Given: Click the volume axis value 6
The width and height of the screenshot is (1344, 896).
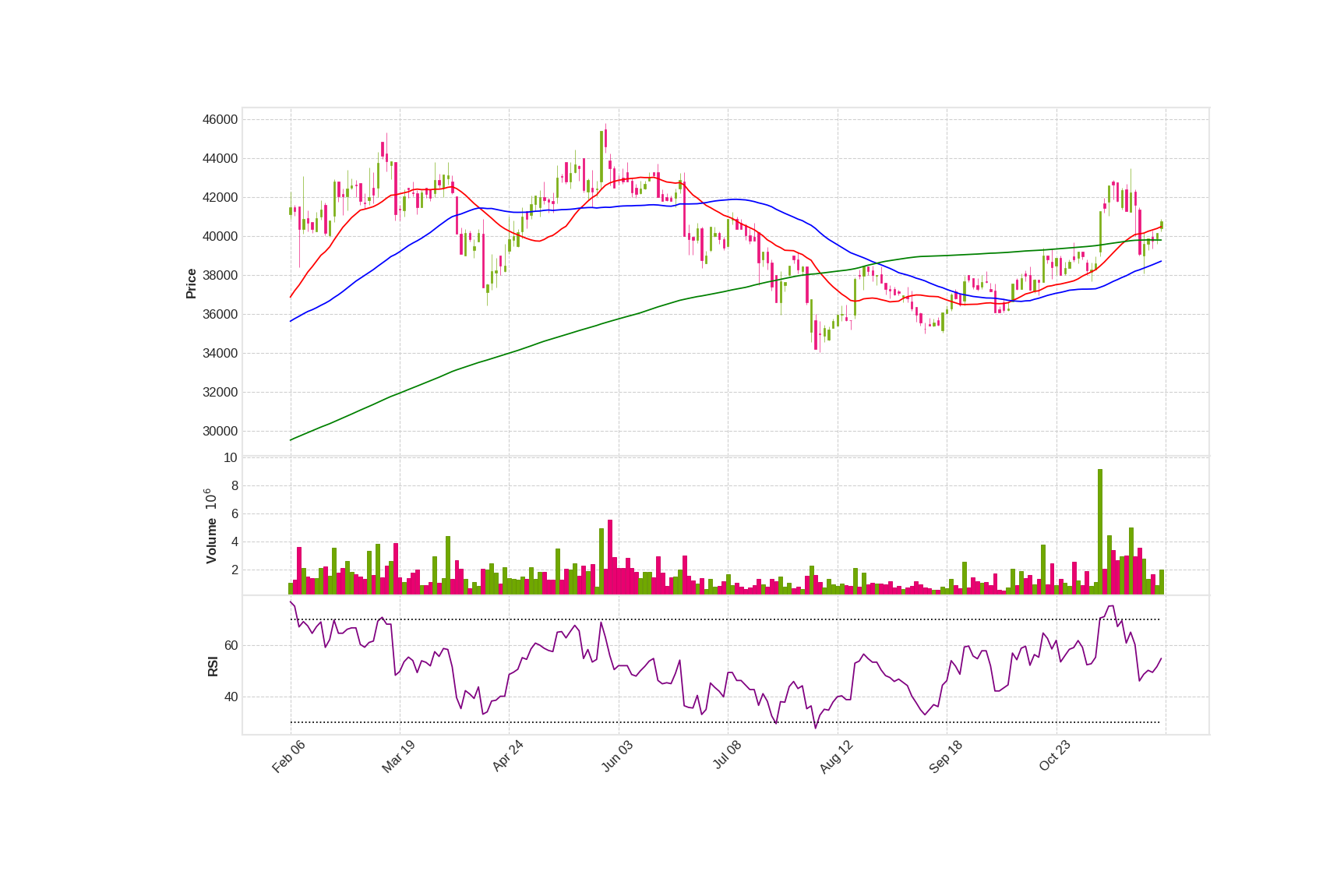Looking at the screenshot, I should point(235,513).
